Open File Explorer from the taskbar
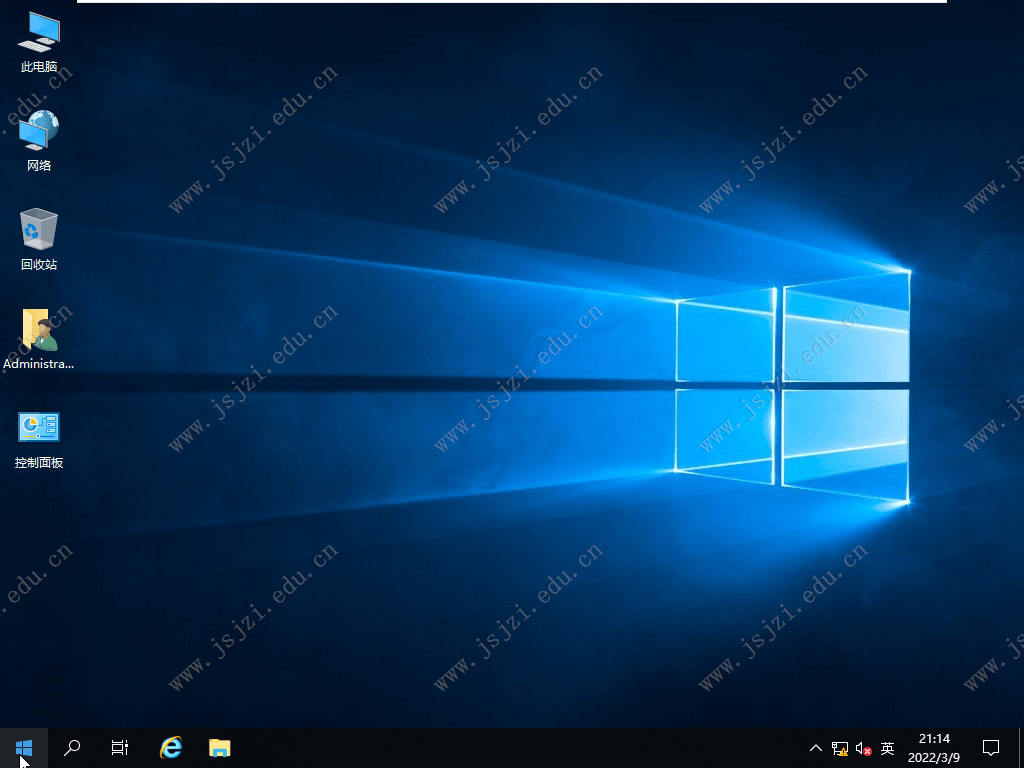 coord(219,748)
